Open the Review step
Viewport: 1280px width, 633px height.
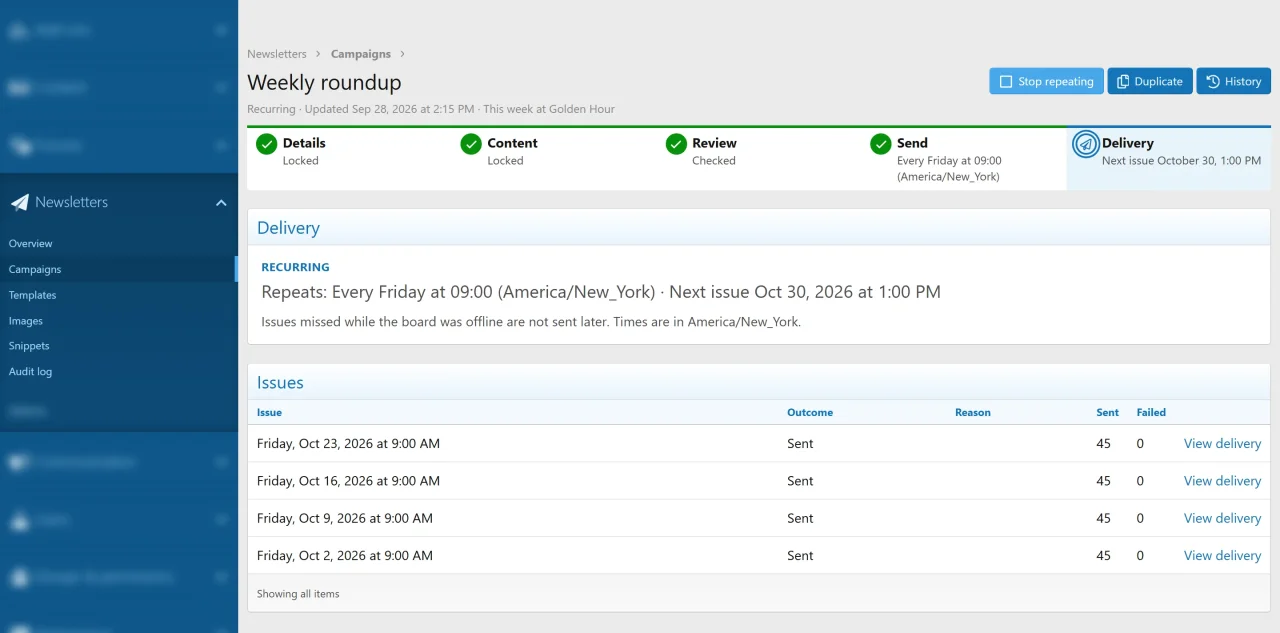coord(760,158)
